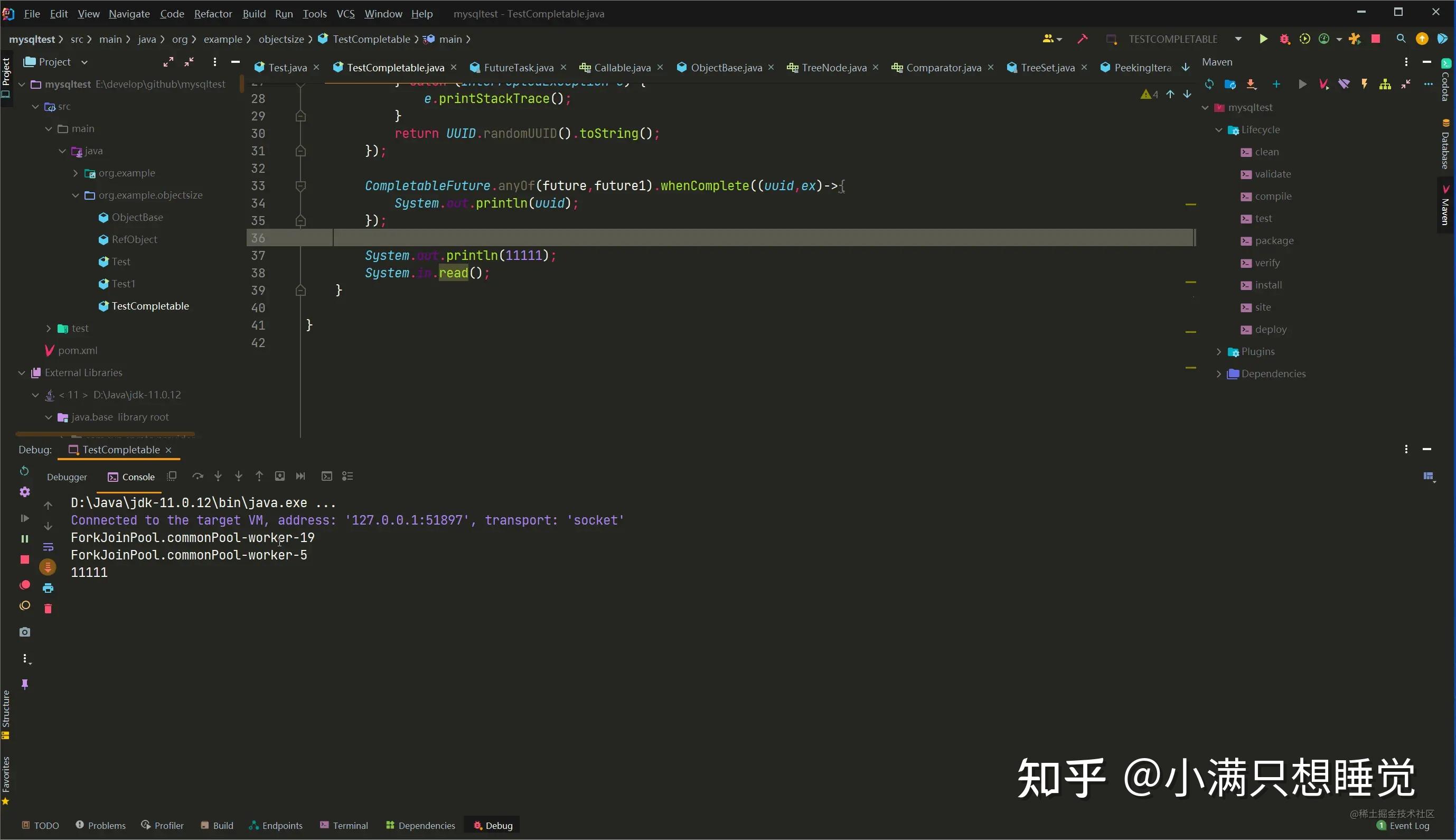
Task: Enable Skip Tests mode in Maven panel
Action: click(x=1345, y=84)
